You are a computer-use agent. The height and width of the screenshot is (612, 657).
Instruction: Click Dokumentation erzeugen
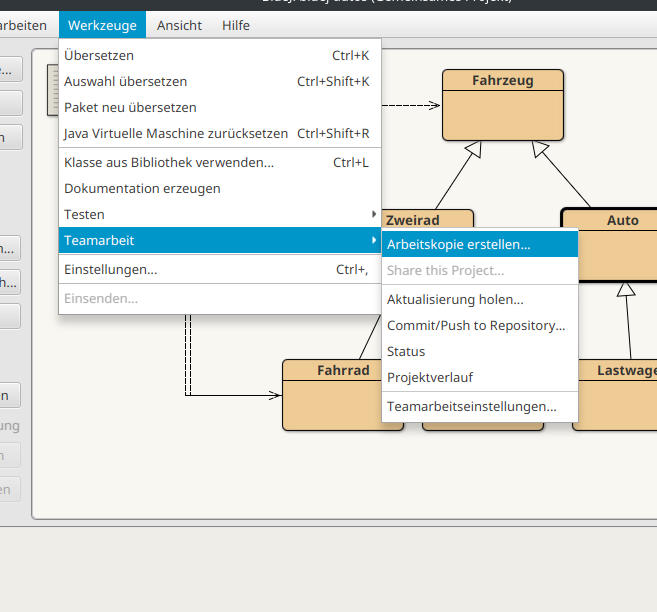(x=220, y=188)
